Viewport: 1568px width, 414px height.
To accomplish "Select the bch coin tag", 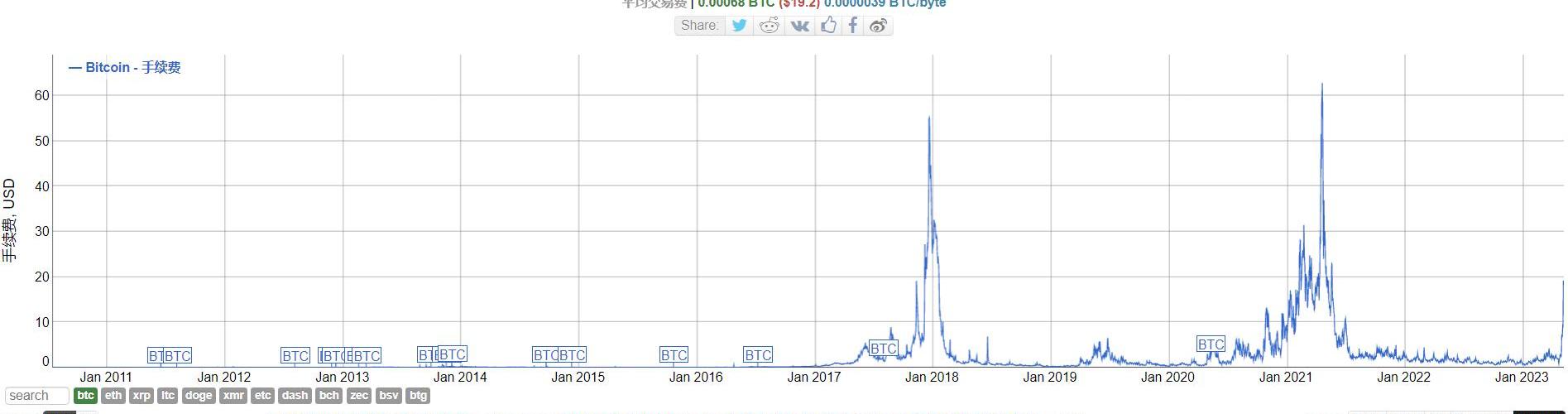I will (x=329, y=396).
